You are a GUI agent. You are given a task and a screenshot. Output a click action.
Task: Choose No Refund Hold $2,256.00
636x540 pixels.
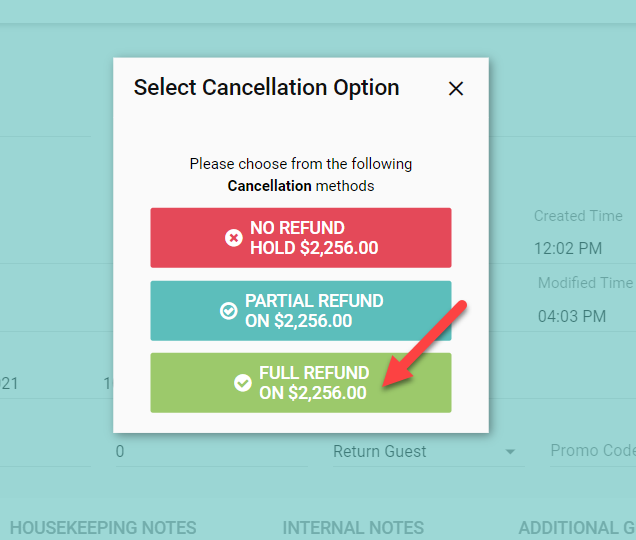301,238
